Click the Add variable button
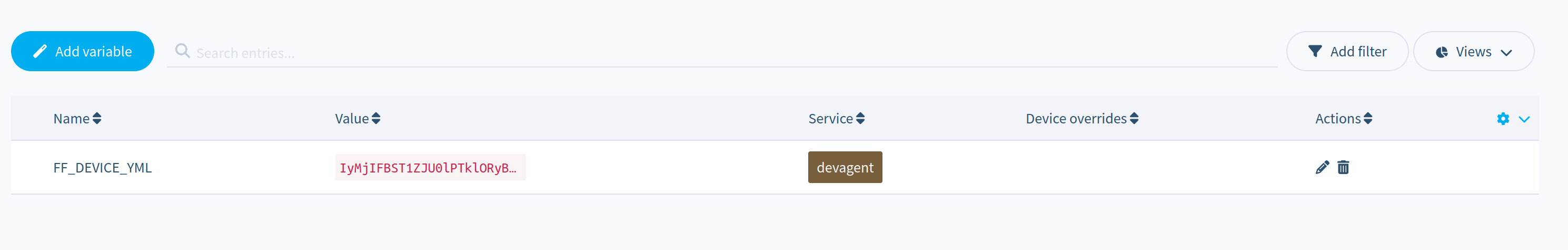The image size is (1568, 250). pos(82,51)
